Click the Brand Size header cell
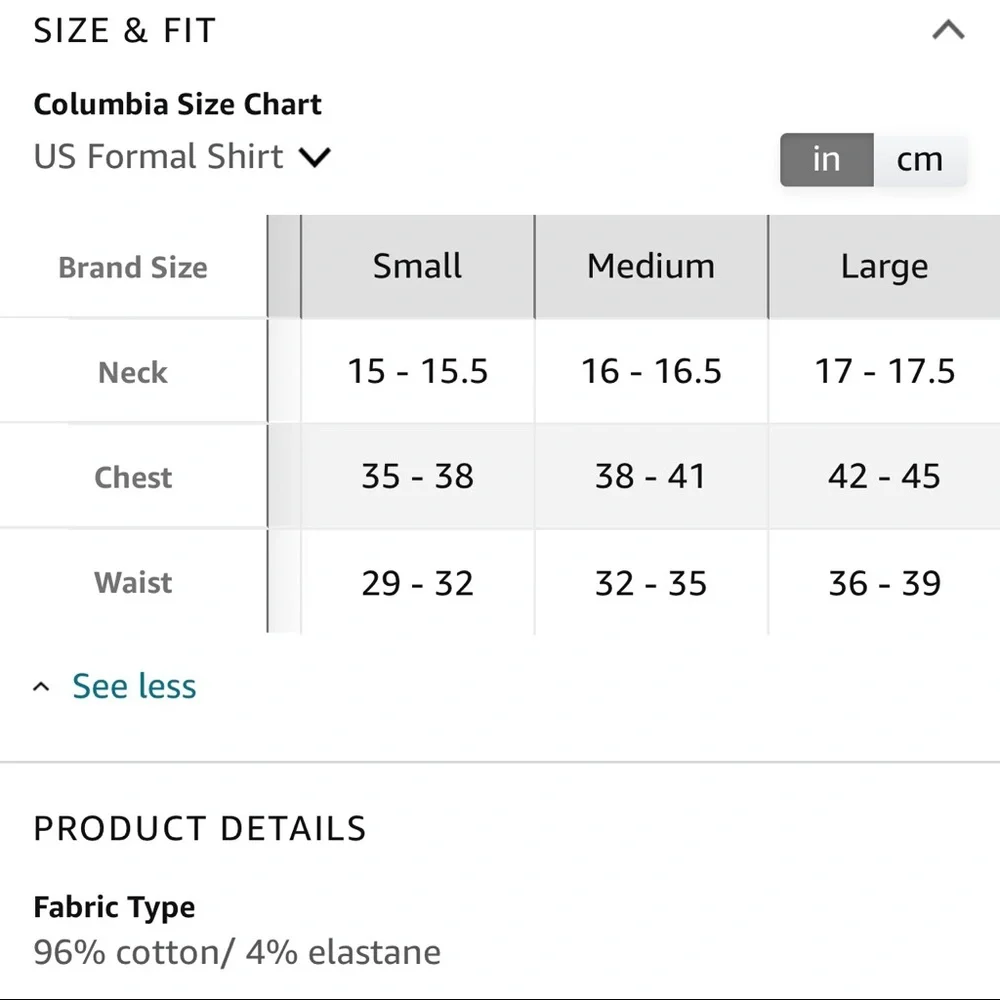 (x=133, y=267)
